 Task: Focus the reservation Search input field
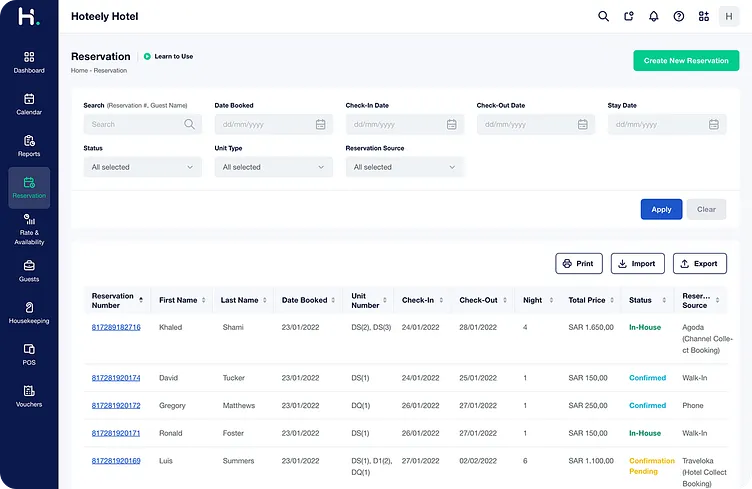pyautogui.click(x=142, y=124)
